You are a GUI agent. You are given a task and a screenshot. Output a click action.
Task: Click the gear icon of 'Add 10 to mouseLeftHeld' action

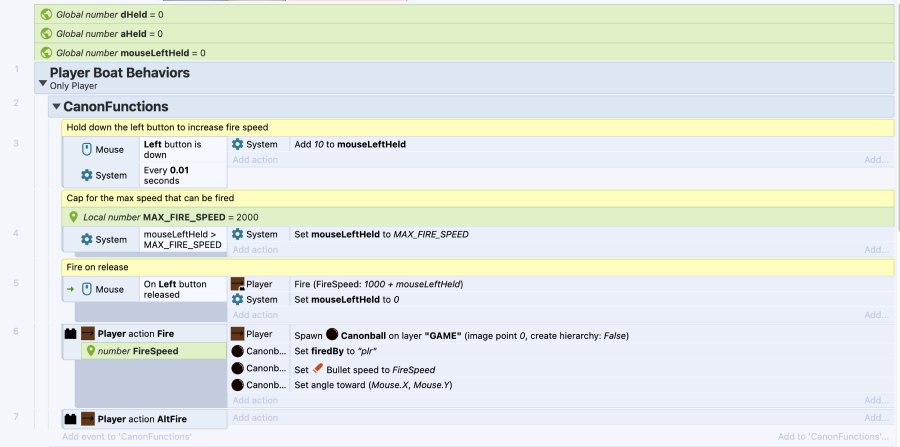(238, 144)
